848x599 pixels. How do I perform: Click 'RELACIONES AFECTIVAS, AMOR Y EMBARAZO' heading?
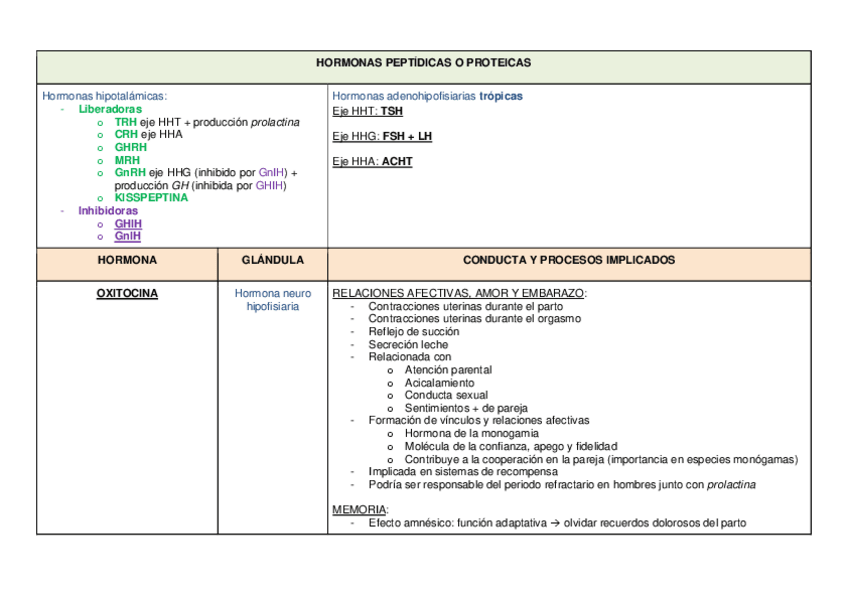(x=460, y=293)
